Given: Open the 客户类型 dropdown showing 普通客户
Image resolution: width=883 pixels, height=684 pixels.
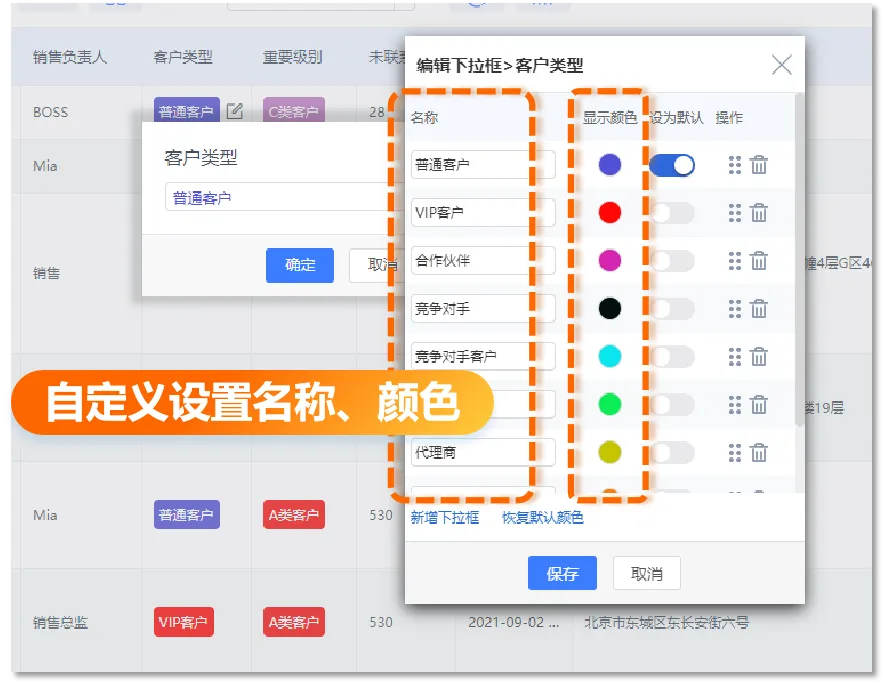Looking at the screenshot, I should [x=275, y=198].
